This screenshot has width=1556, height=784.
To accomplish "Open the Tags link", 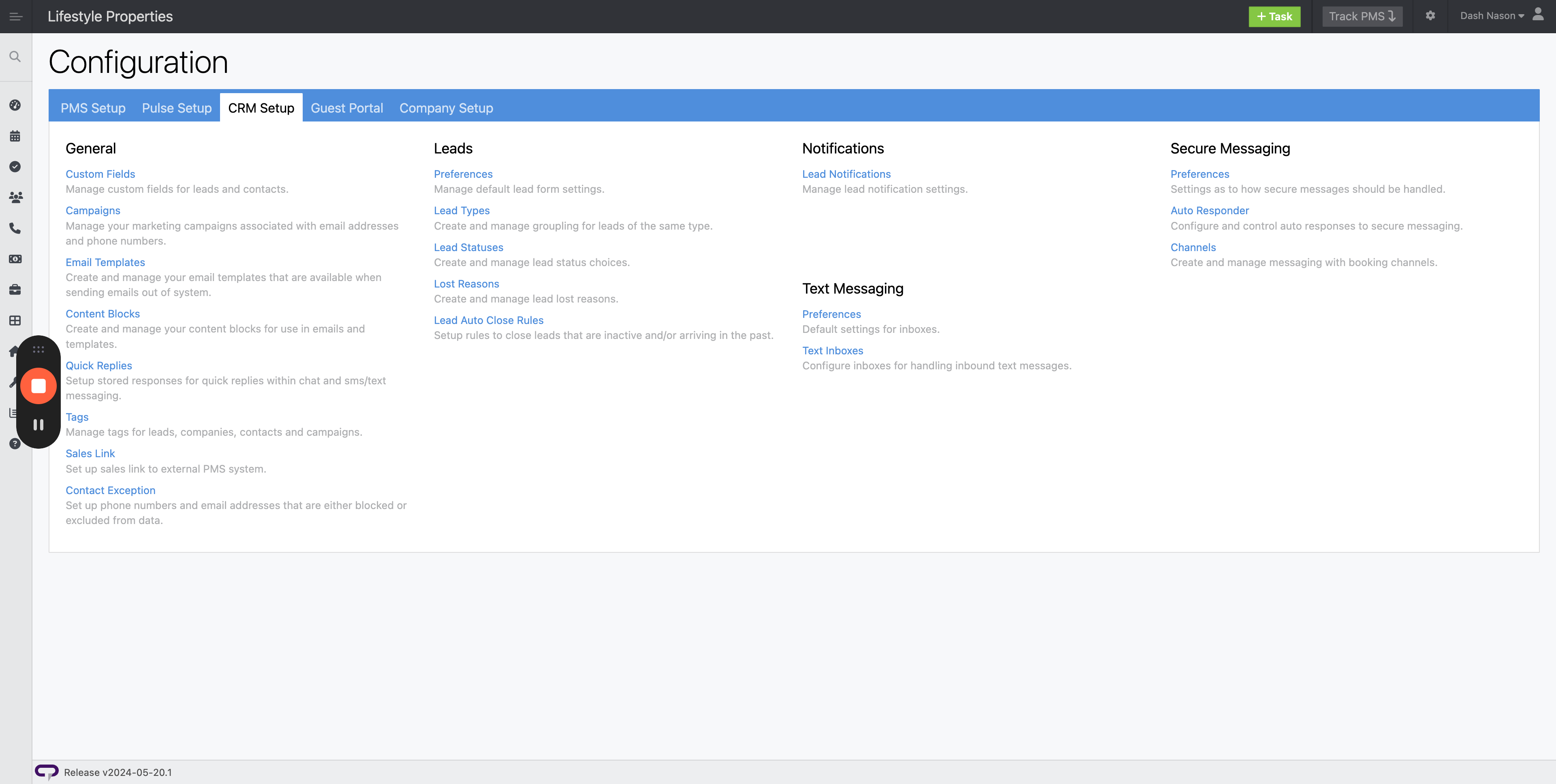I will pos(77,417).
